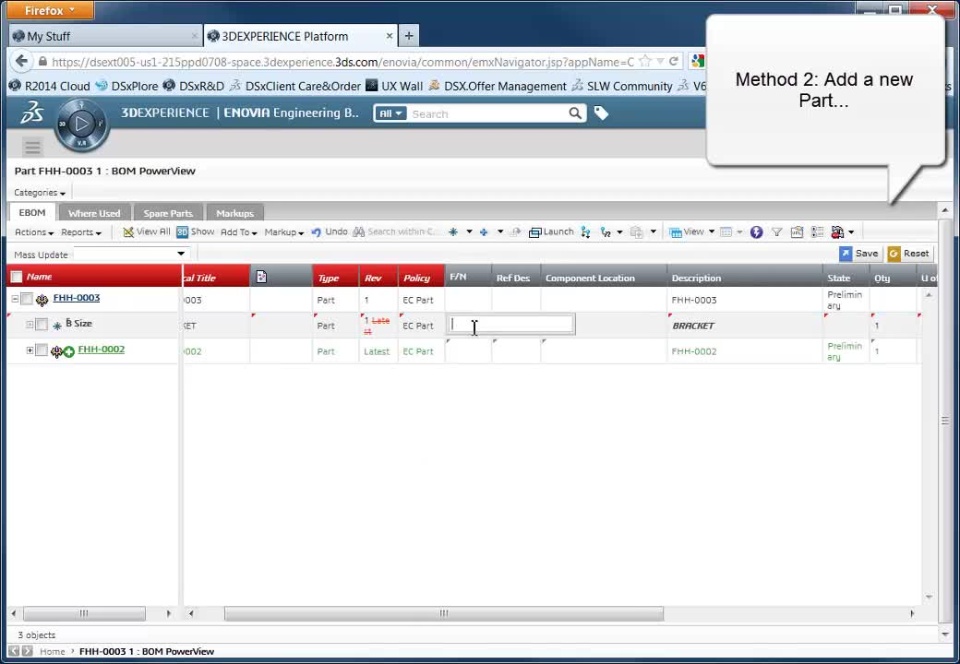The height and width of the screenshot is (664, 960).
Task: Click the grey grid layout toolbar icon
Action: click(726, 232)
